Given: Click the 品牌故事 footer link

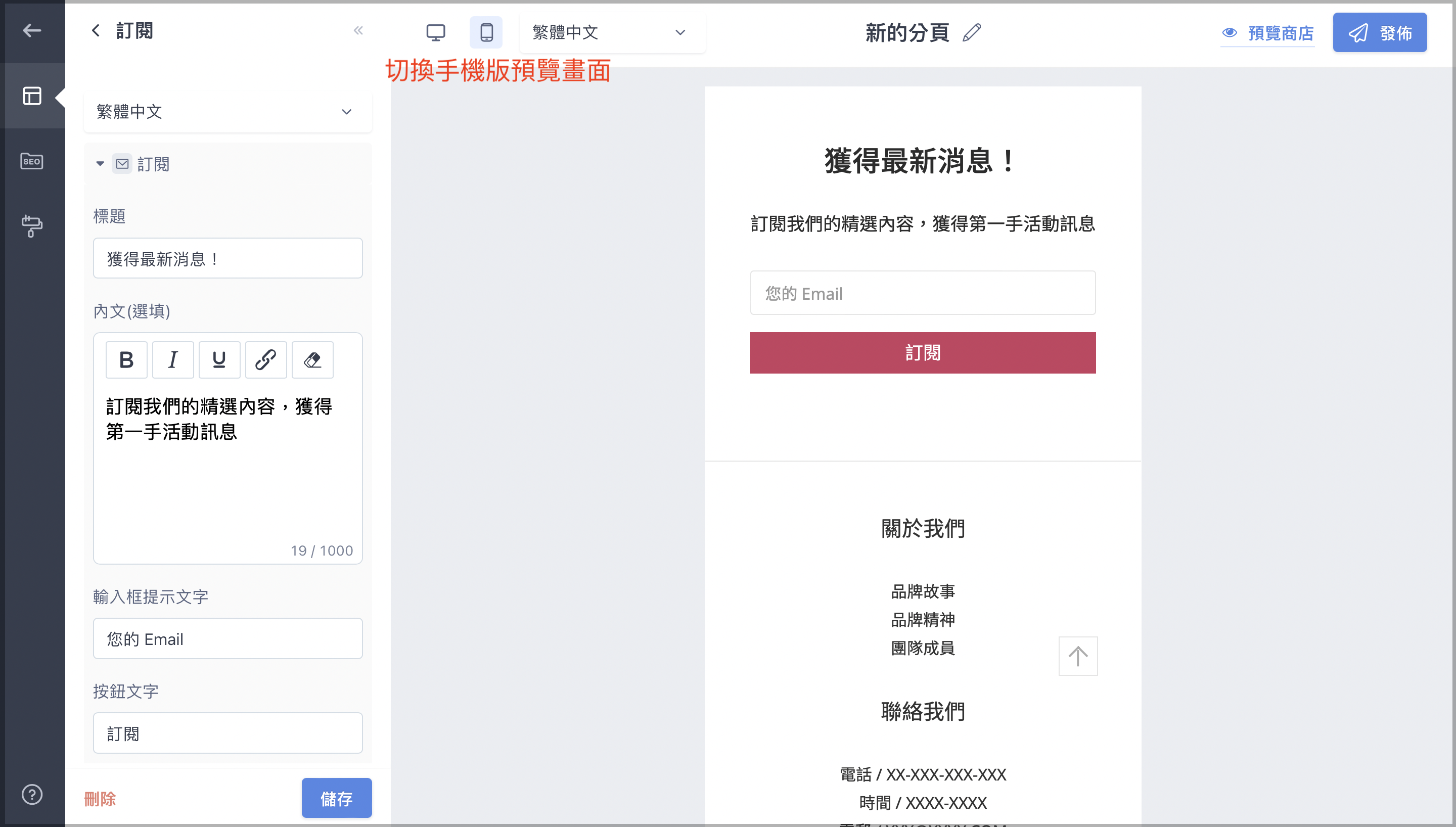Looking at the screenshot, I should click(x=923, y=591).
